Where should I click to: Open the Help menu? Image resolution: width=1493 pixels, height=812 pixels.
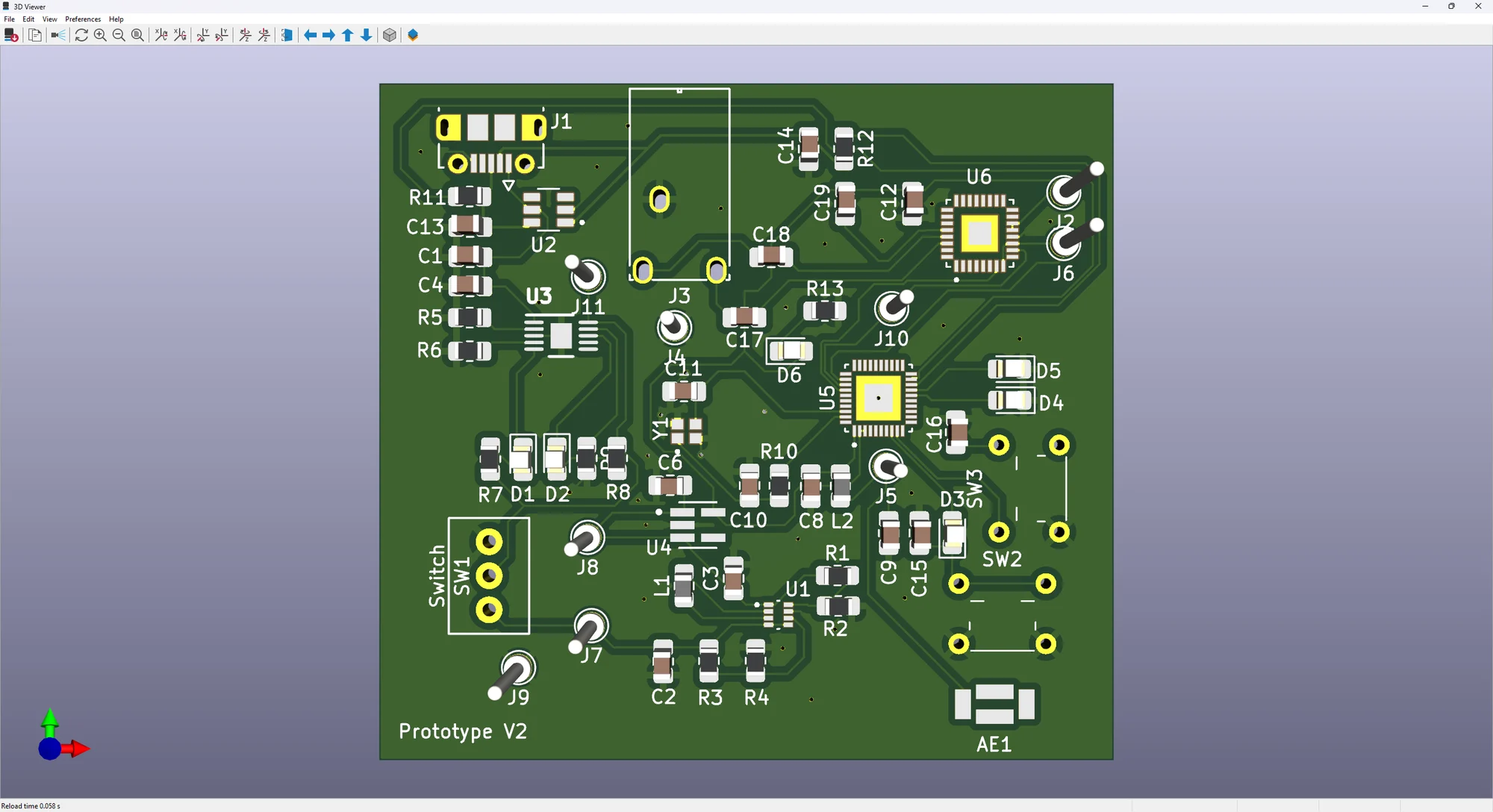click(116, 19)
